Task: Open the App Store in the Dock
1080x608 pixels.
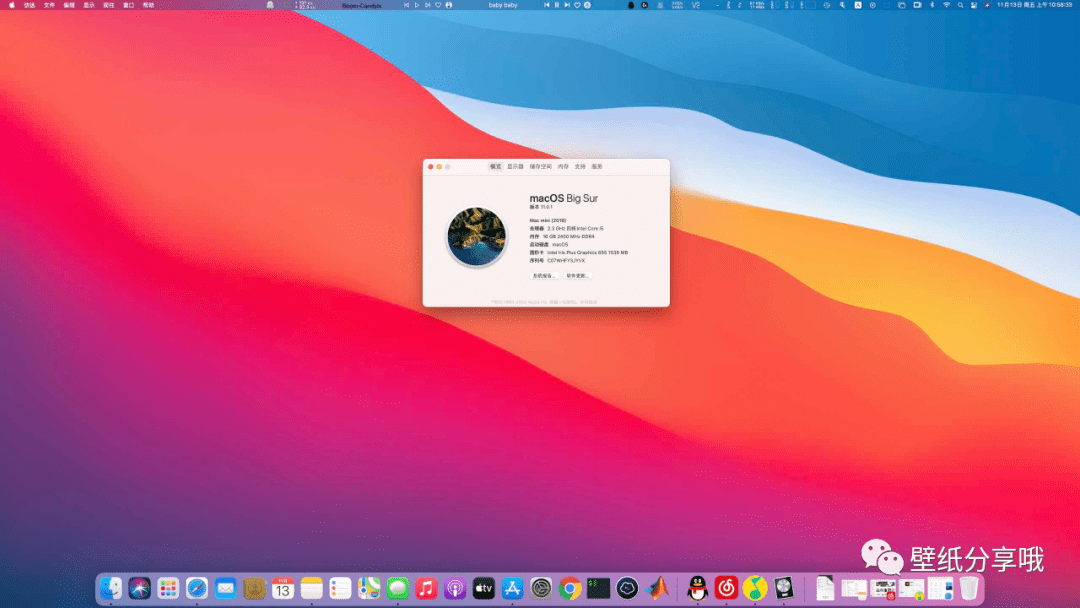Action: point(512,588)
